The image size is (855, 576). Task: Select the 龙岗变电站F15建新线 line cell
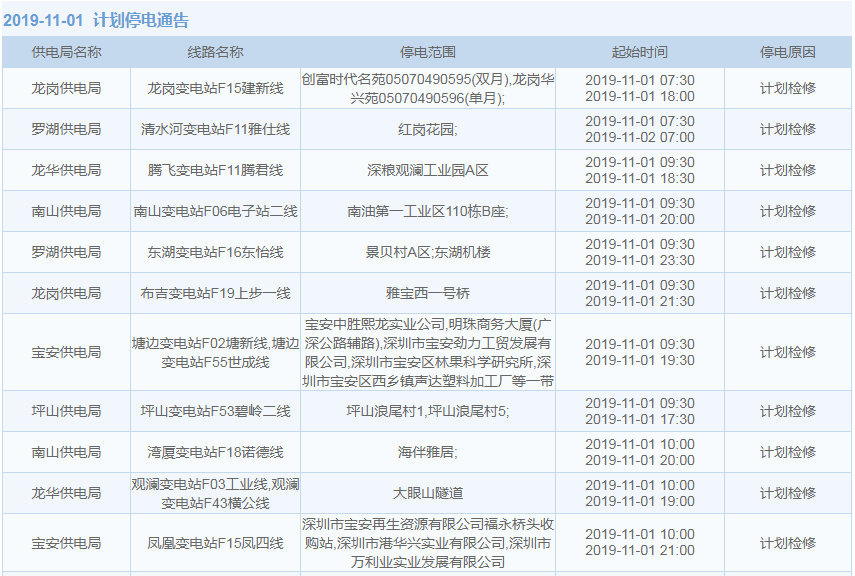215,88
